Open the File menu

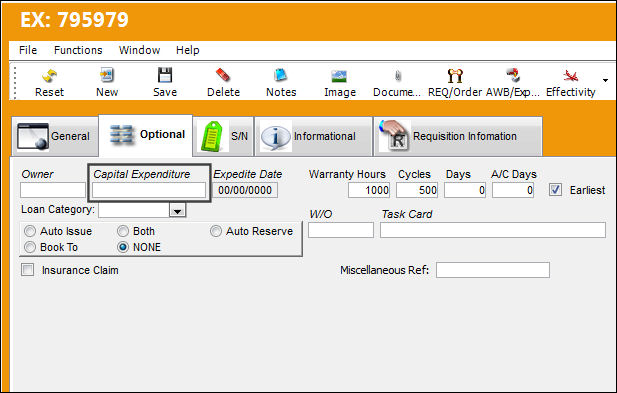[x=28, y=50]
